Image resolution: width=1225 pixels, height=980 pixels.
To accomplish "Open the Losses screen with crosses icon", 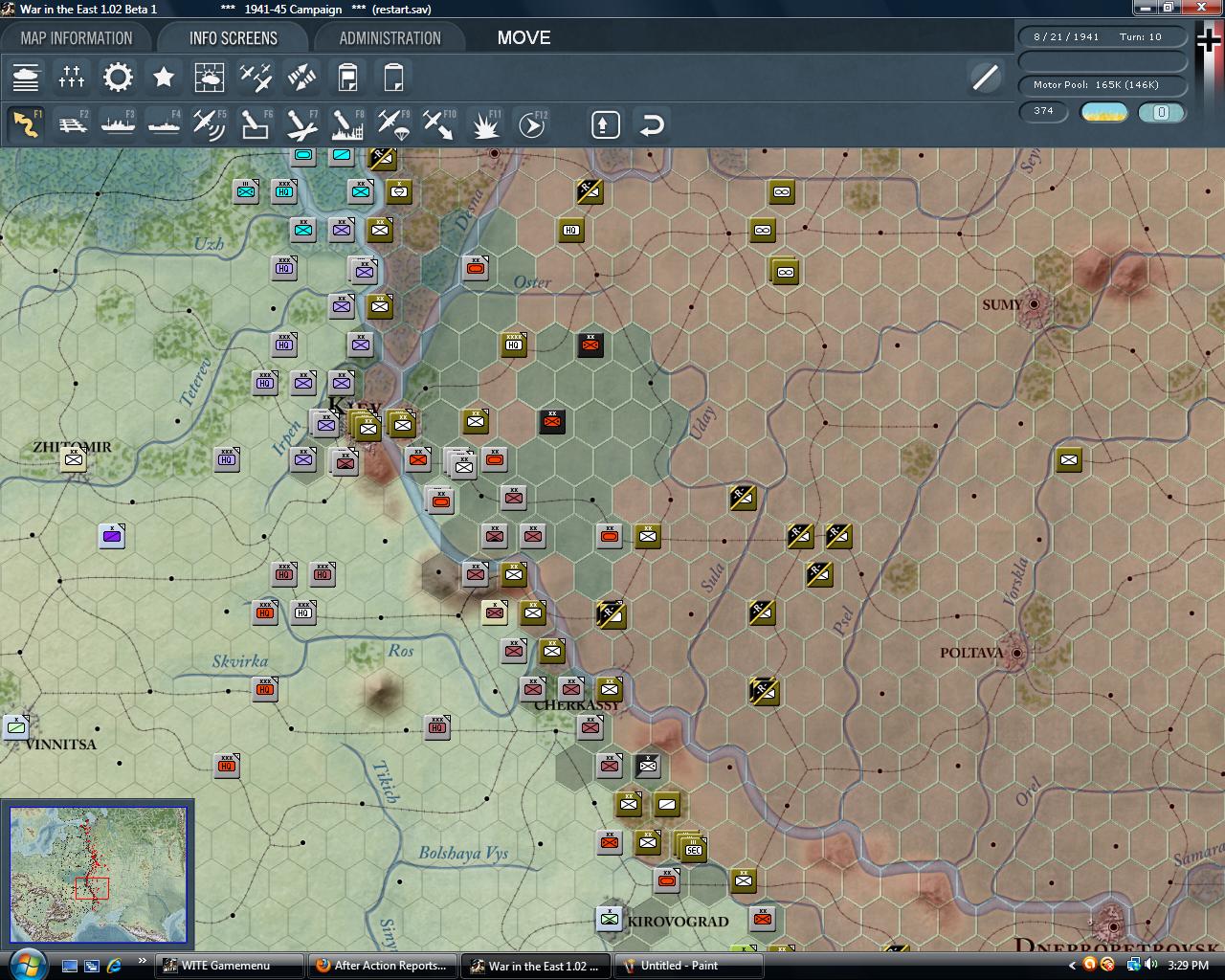I will coord(72,78).
